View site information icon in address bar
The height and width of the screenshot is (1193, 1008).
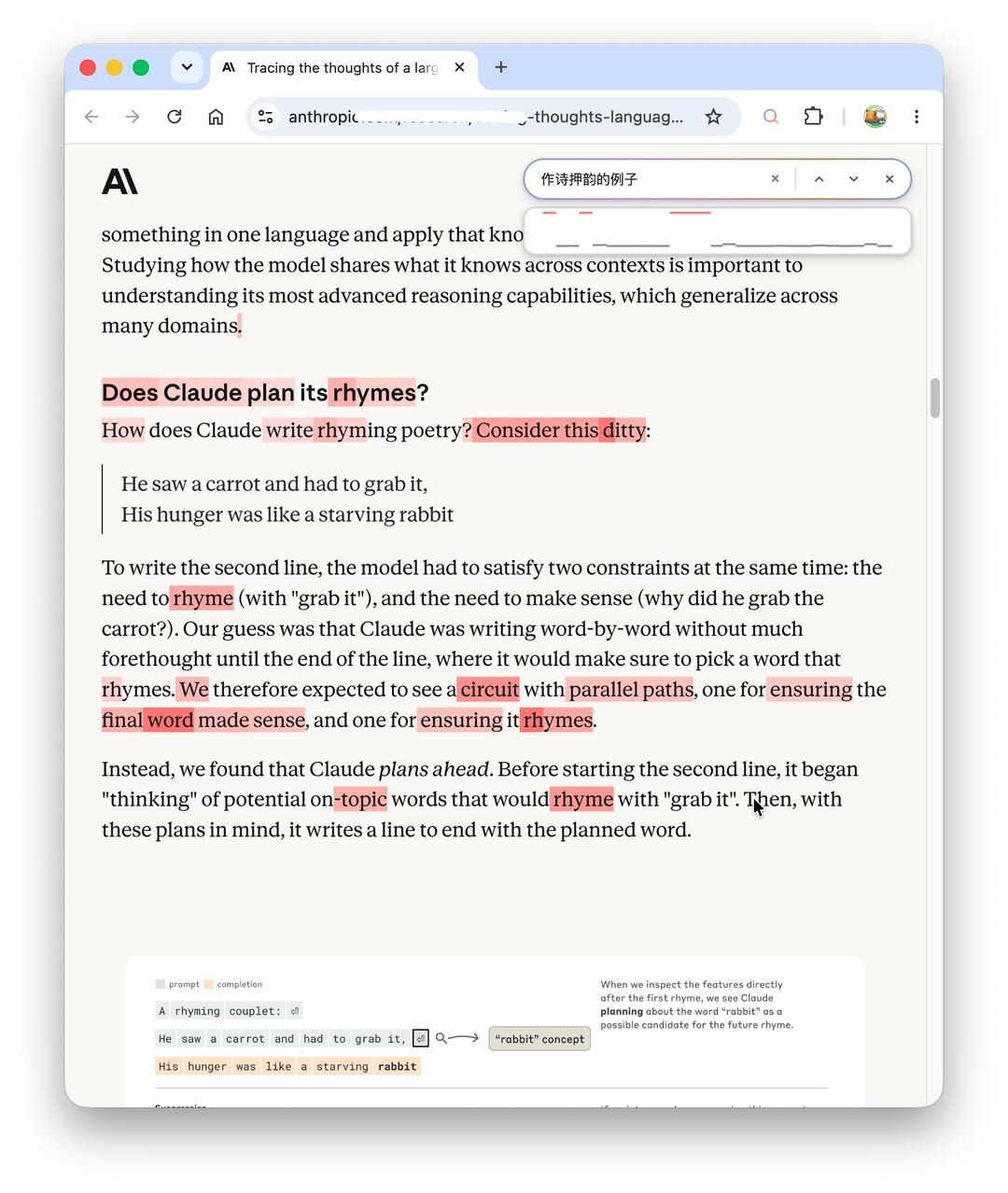[x=266, y=117]
